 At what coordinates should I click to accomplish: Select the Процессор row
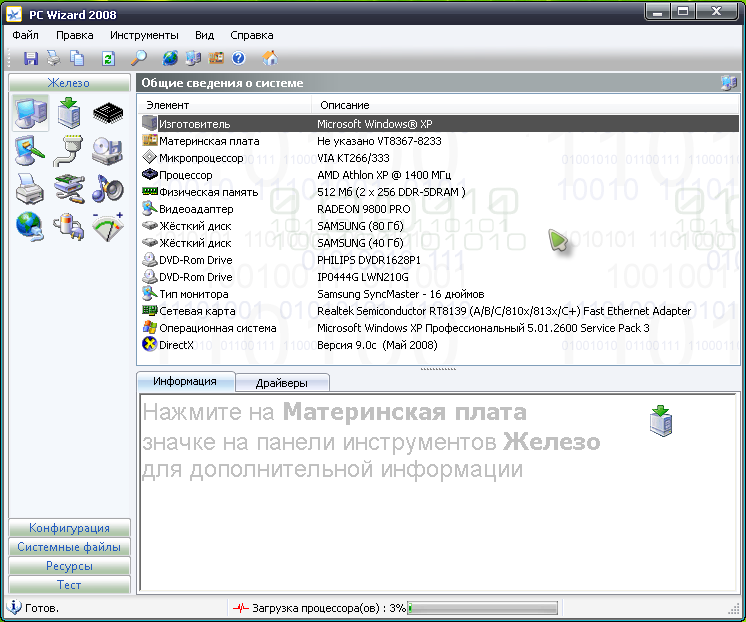(x=440, y=175)
